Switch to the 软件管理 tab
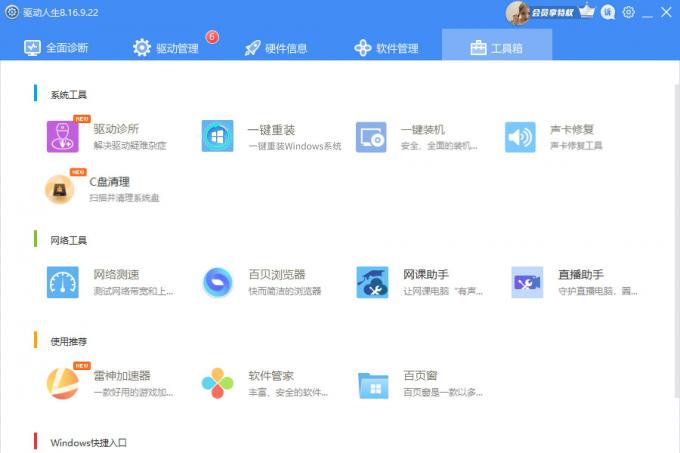Screen dimensions: 680x453 point(386,48)
